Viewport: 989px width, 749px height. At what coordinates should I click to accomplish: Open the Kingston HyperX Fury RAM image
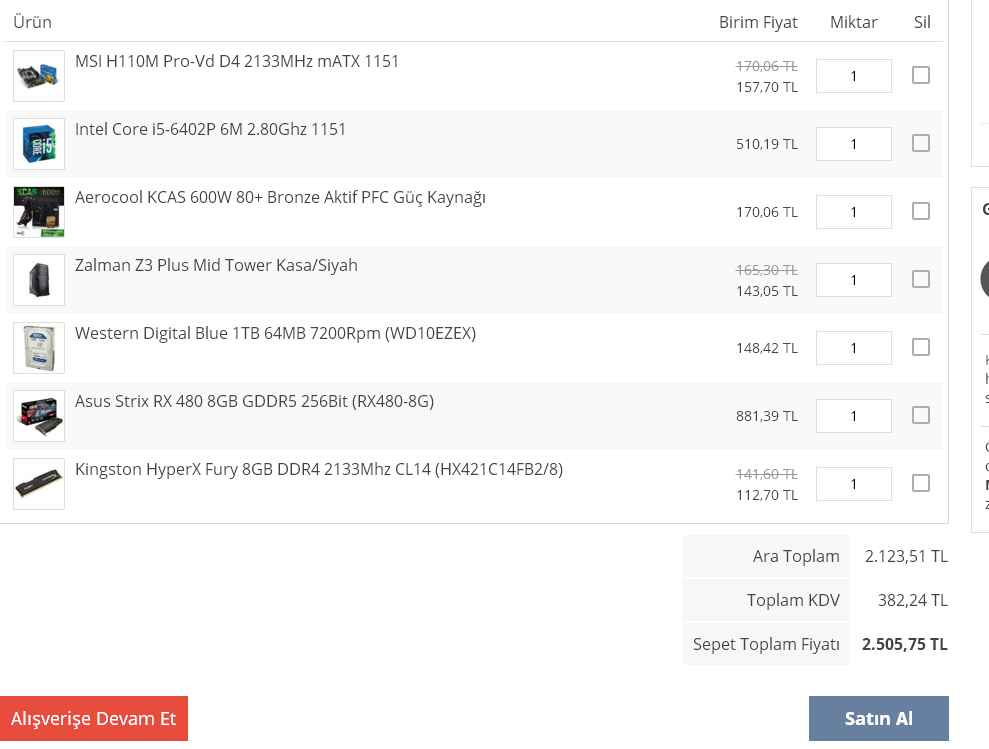(x=39, y=484)
